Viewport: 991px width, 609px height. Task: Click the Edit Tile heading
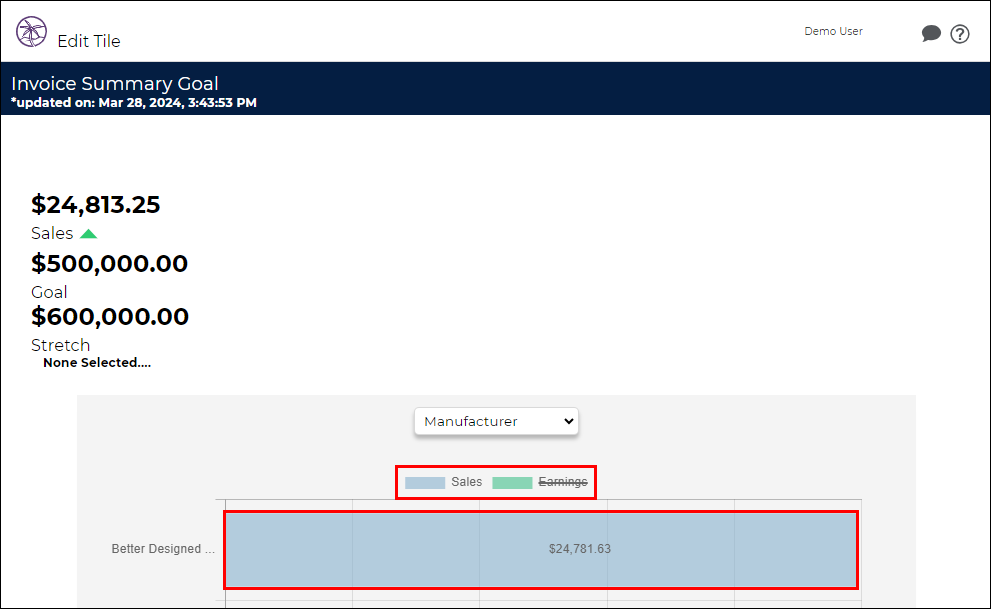[x=88, y=41]
